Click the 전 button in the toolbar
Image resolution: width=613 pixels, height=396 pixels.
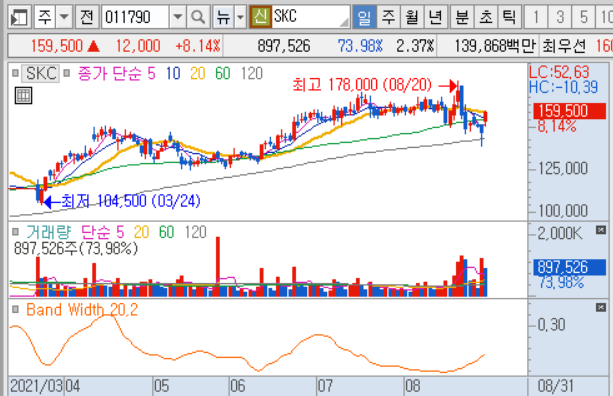(x=87, y=17)
